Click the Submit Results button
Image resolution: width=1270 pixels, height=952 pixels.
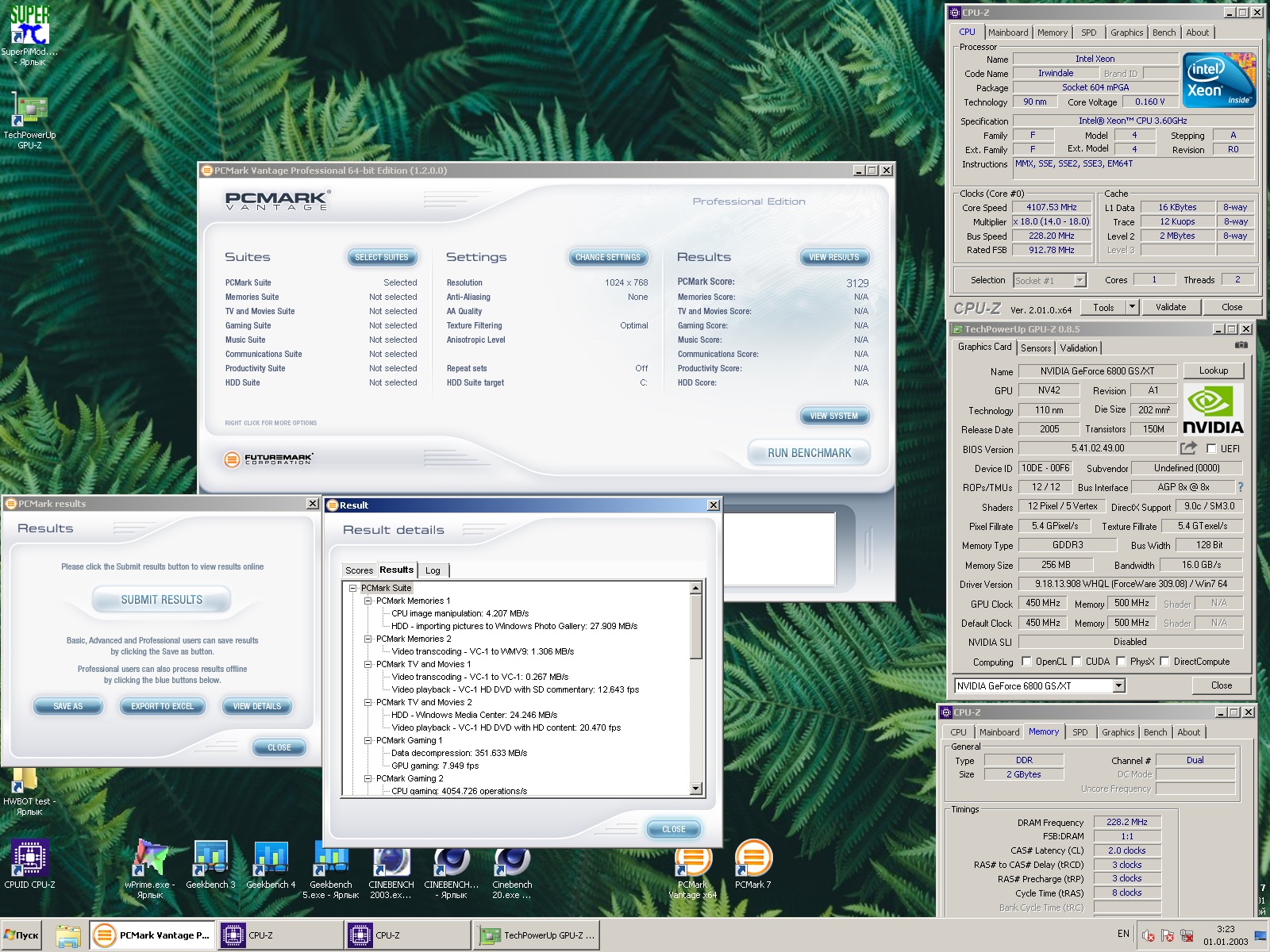click(162, 600)
